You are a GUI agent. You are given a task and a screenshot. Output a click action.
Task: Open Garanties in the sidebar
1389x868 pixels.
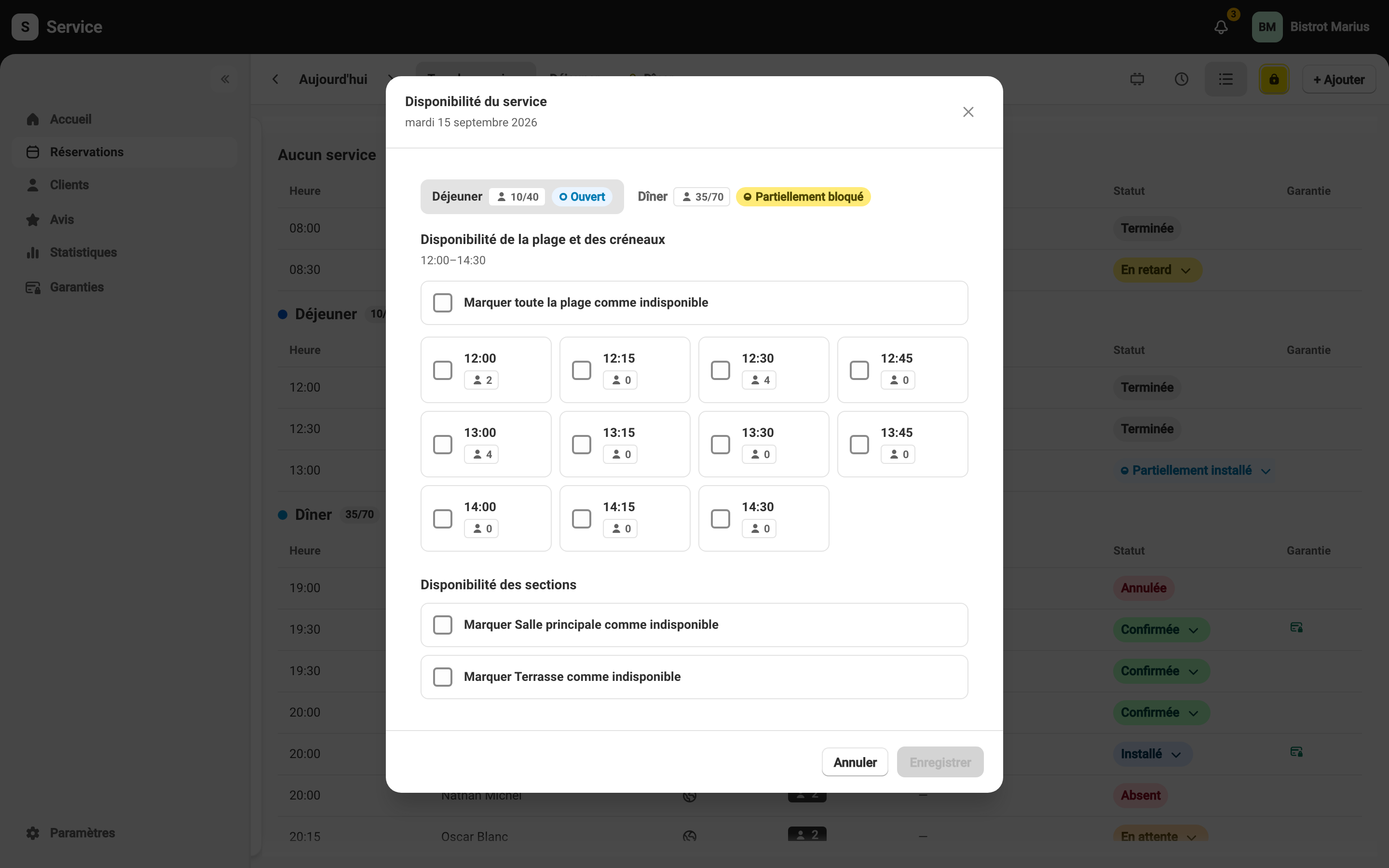tap(124, 287)
